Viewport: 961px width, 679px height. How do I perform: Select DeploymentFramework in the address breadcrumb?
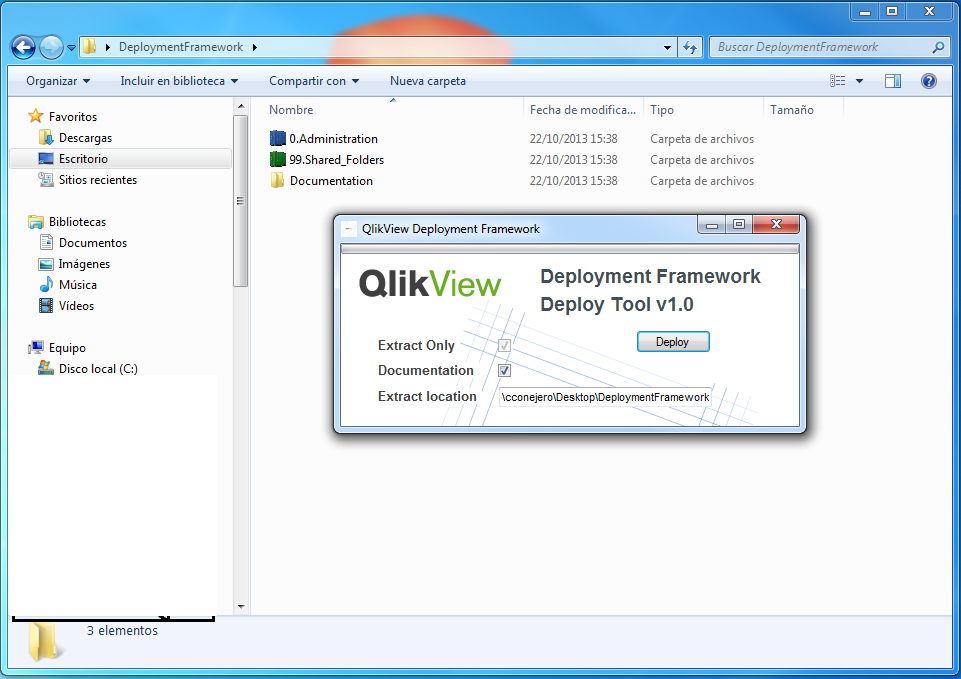(x=181, y=47)
